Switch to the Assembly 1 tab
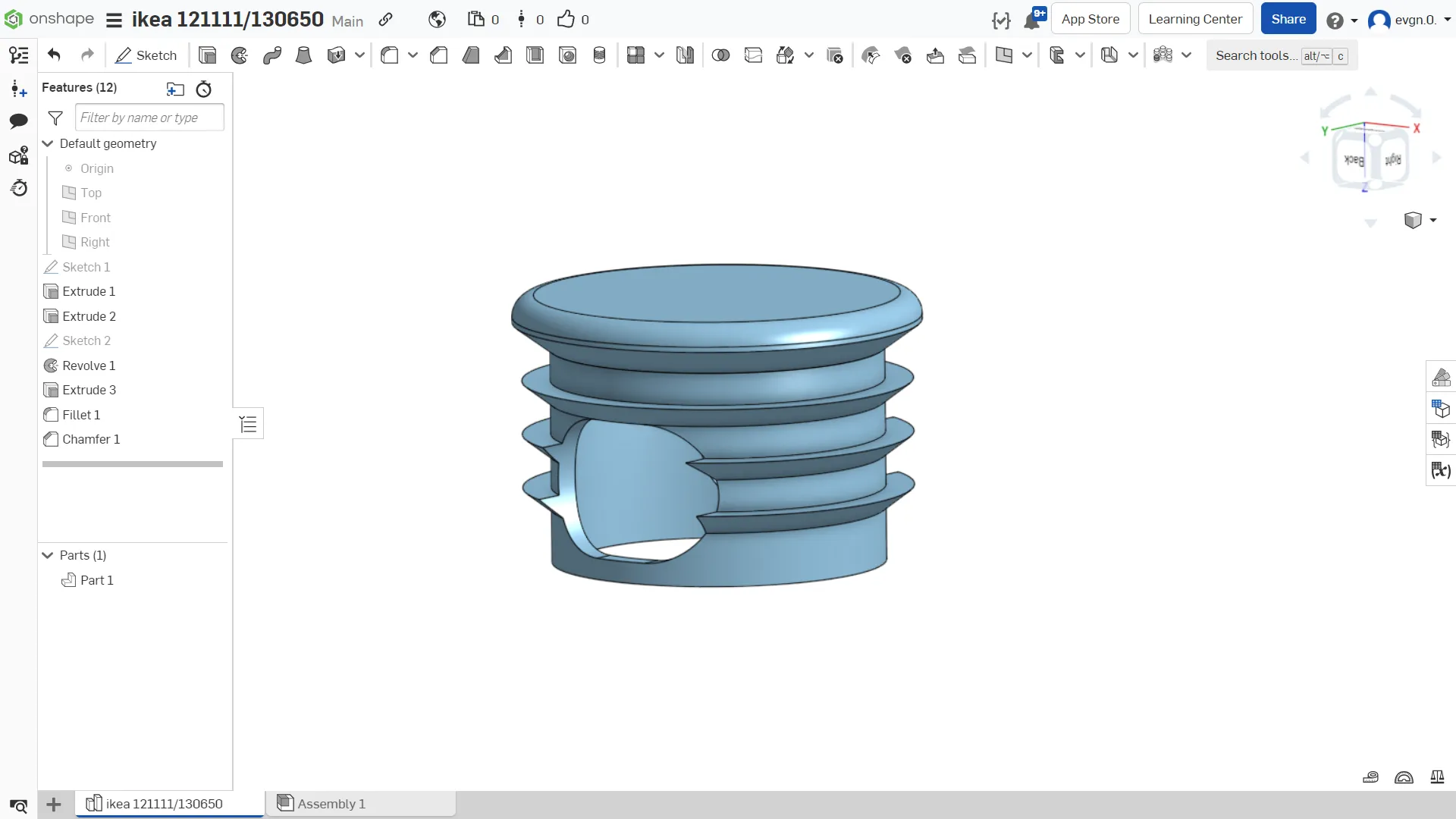Viewport: 1456px width, 819px height. (331, 804)
